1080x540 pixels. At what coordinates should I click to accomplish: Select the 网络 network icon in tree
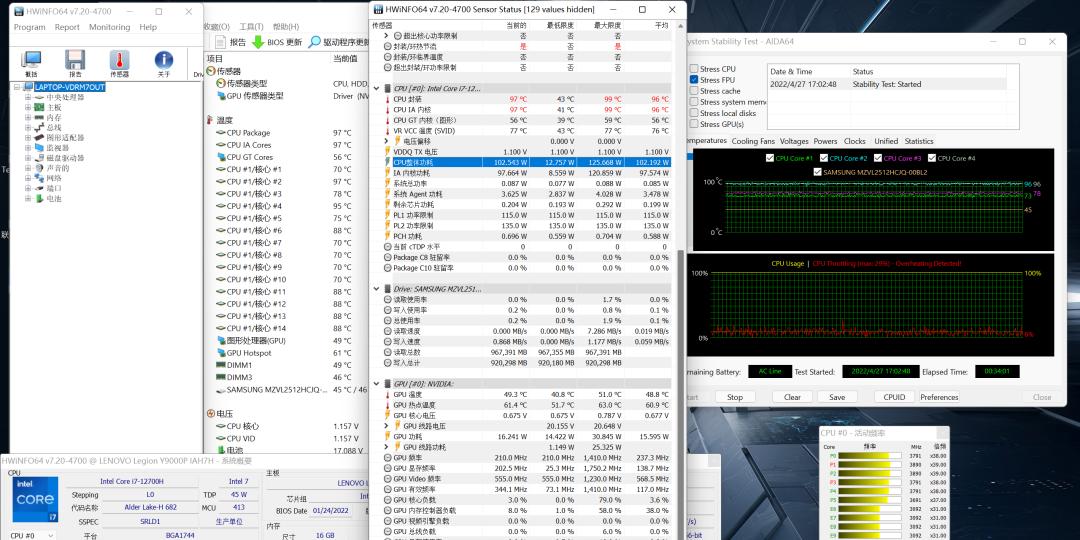(39, 178)
